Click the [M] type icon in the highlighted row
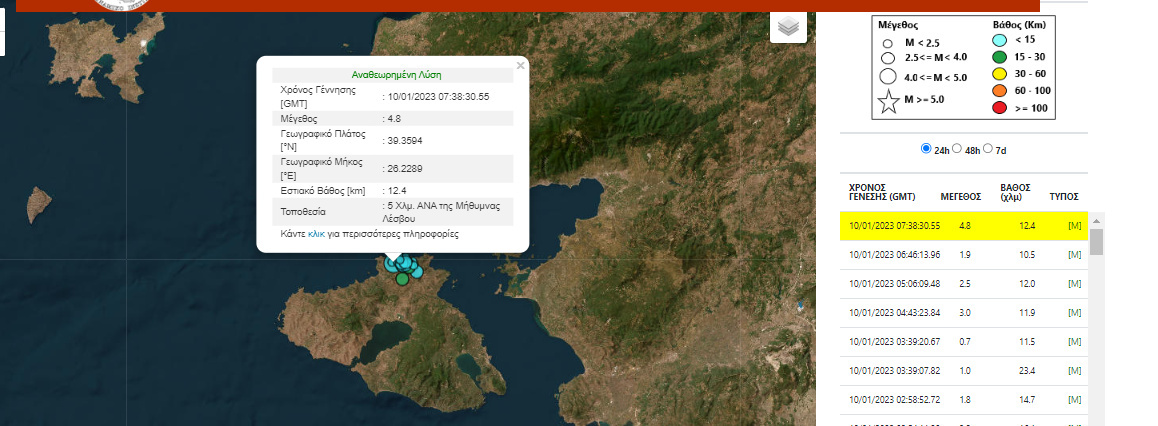 (1074, 226)
